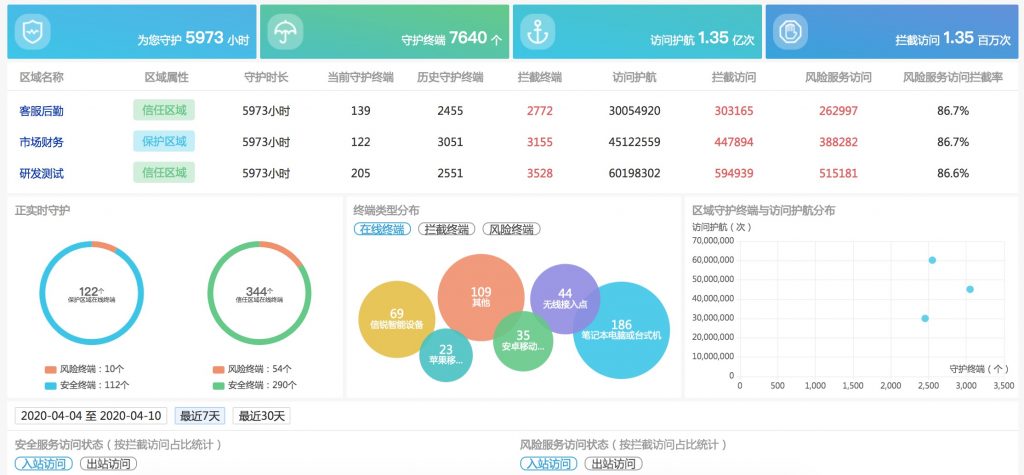Click the 信任区域 tag in the 客服后勤 row
This screenshot has width=1024, height=475.
pyautogui.click(x=164, y=110)
